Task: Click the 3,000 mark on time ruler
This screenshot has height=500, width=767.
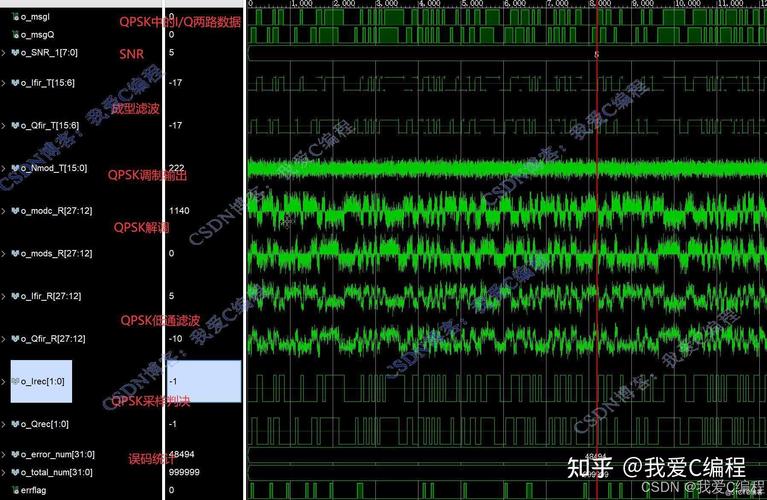Action: click(386, 3)
